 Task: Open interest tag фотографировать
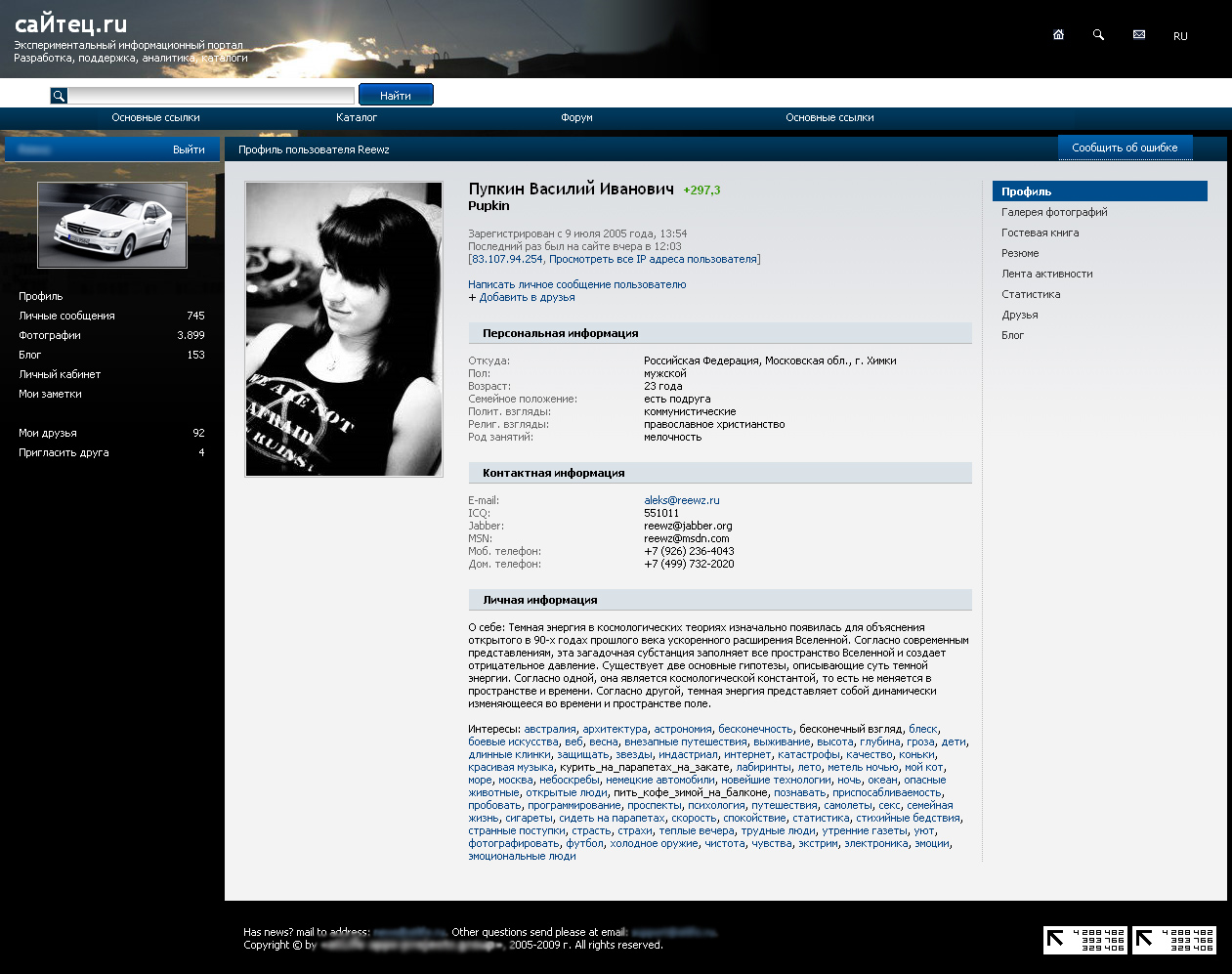click(514, 843)
